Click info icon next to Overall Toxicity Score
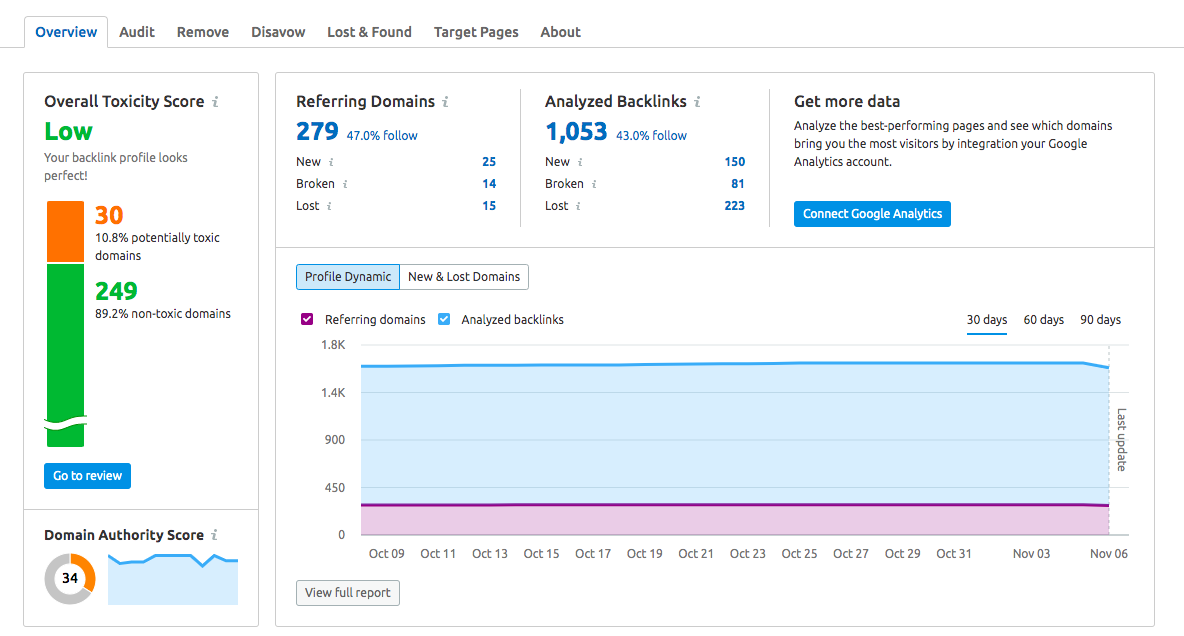 216,102
